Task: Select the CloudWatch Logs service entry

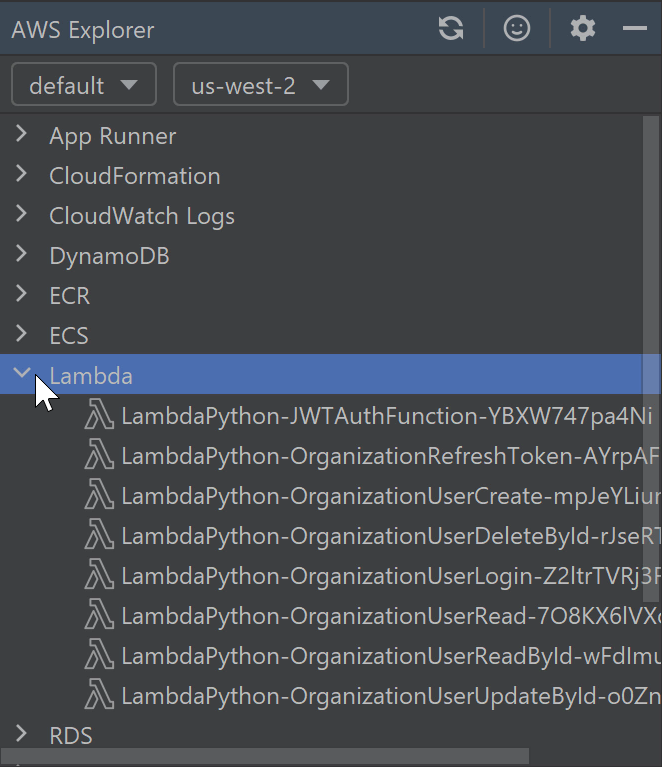Action: coord(142,216)
